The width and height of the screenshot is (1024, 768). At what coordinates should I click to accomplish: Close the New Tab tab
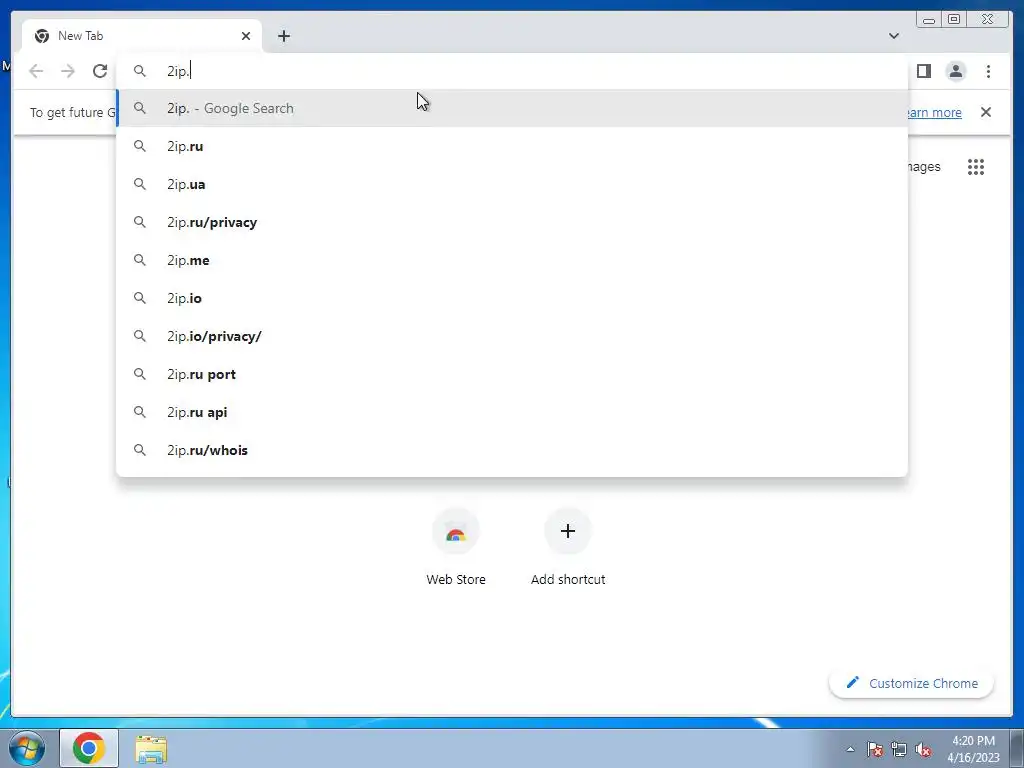click(x=246, y=36)
